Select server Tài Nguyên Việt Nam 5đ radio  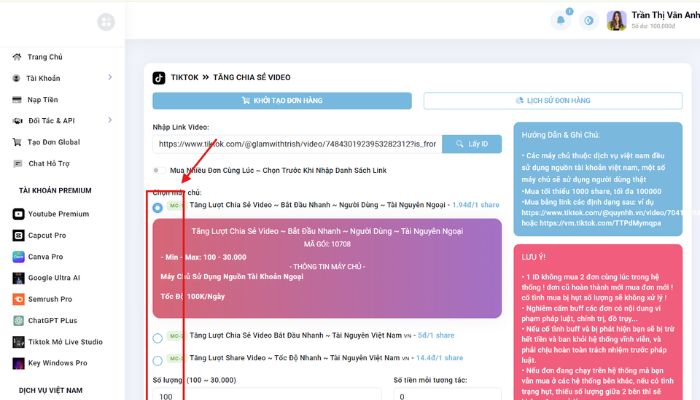158,338
